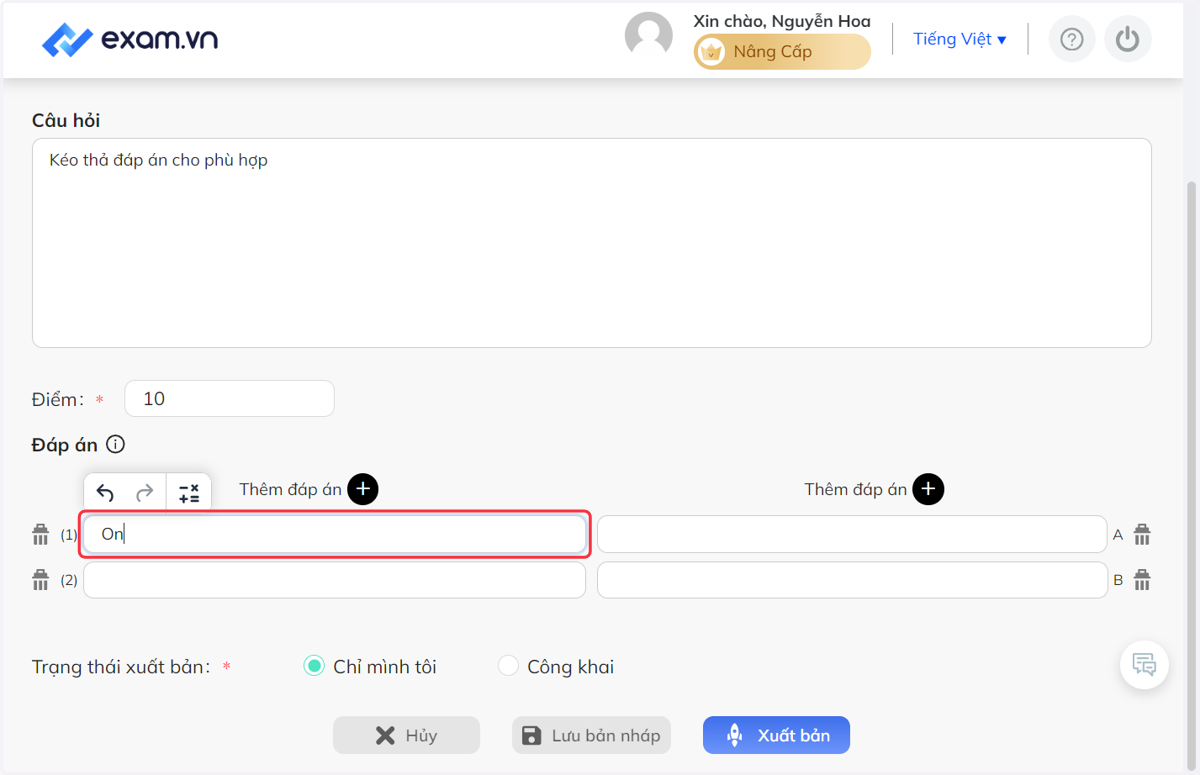Focus the Câu hỏi question text area

coord(592,243)
